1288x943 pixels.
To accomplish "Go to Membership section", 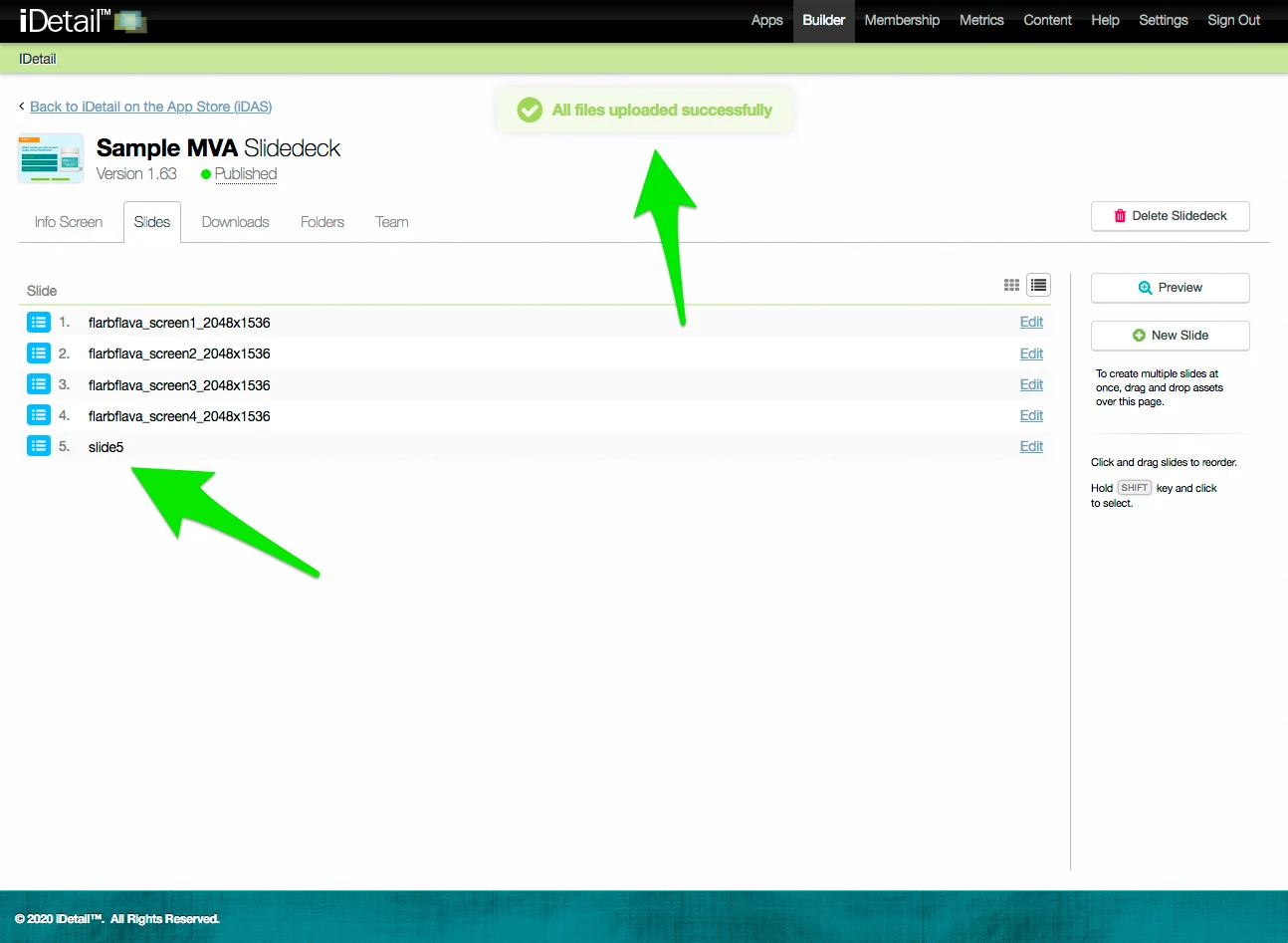I will [902, 20].
